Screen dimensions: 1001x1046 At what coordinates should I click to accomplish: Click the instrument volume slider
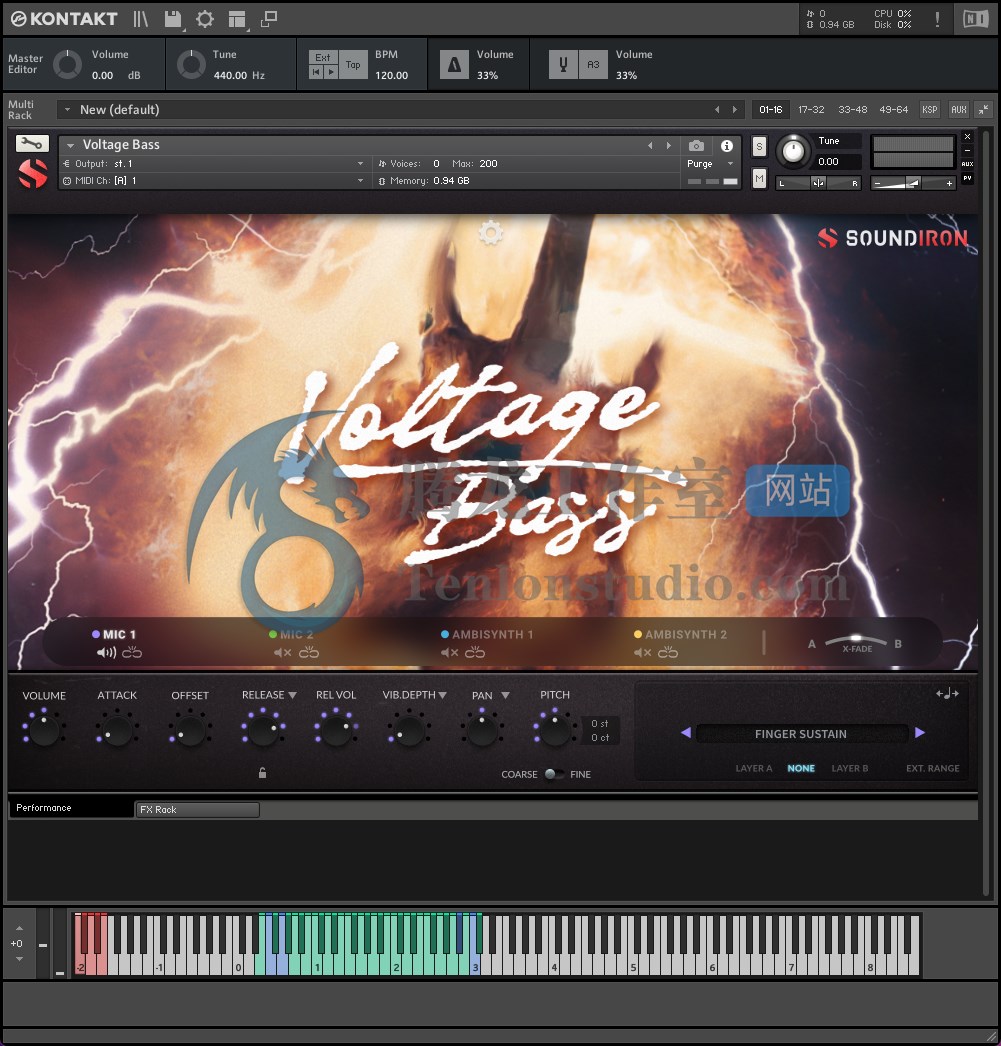[x=913, y=183]
